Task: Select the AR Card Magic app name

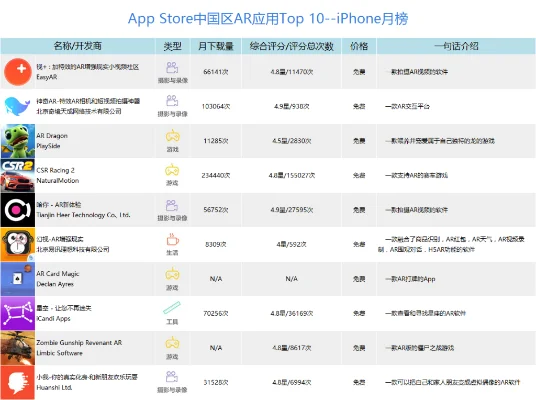Action: click(x=58, y=274)
